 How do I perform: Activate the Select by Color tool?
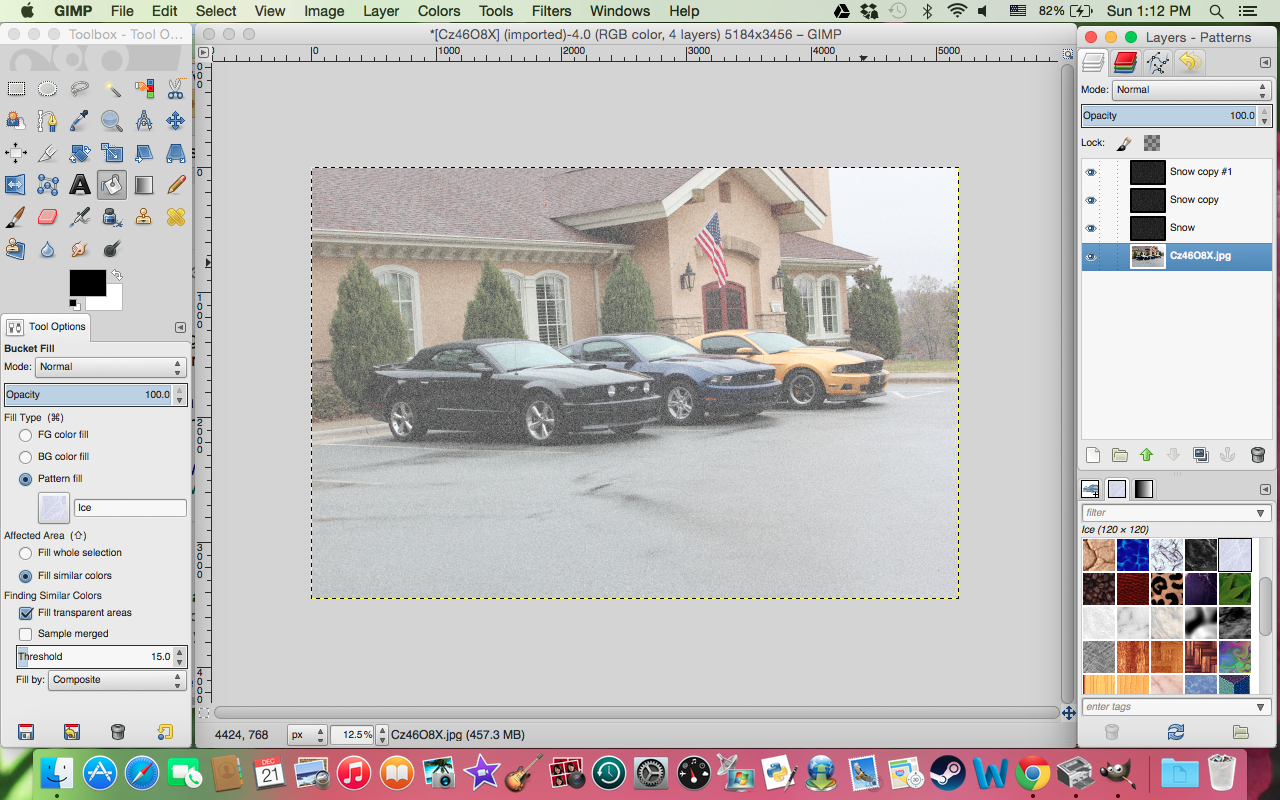coord(144,89)
